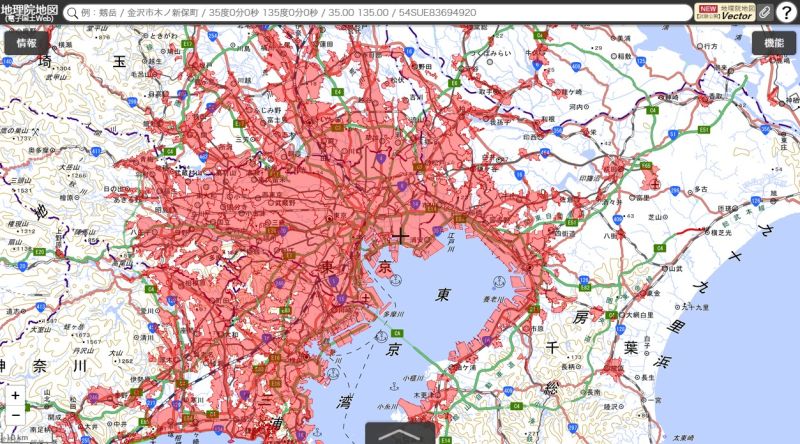
Task: Open the 機能 menu button
Action: coord(773,43)
